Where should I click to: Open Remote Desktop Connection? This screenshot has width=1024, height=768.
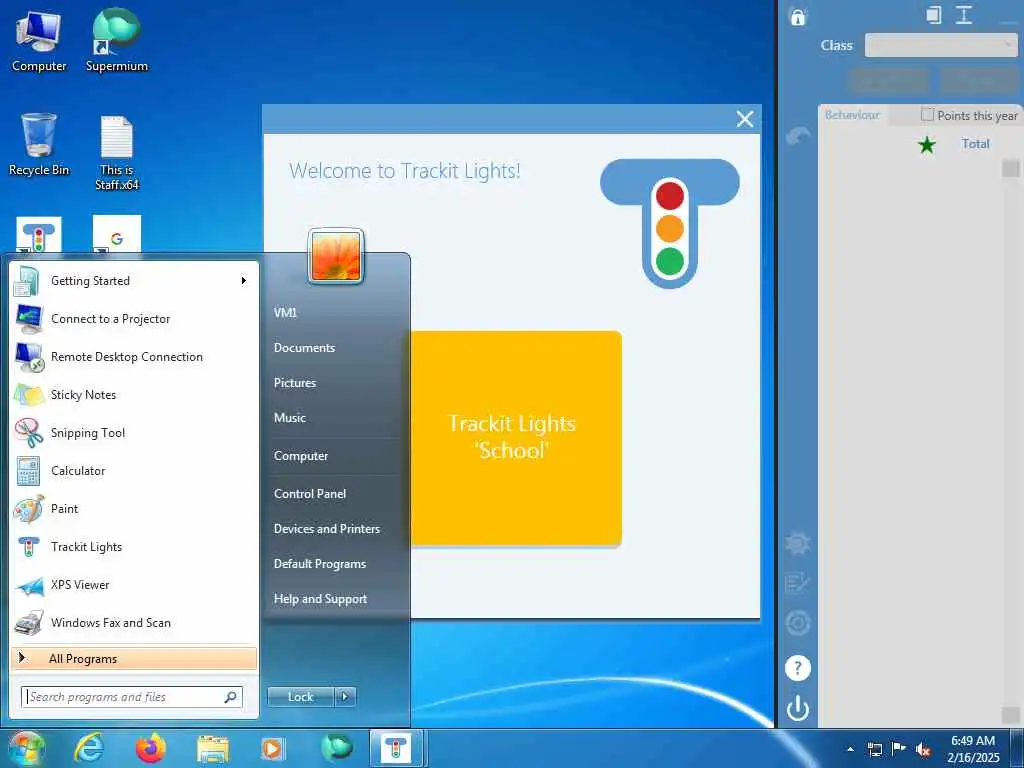(x=134, y=357)
